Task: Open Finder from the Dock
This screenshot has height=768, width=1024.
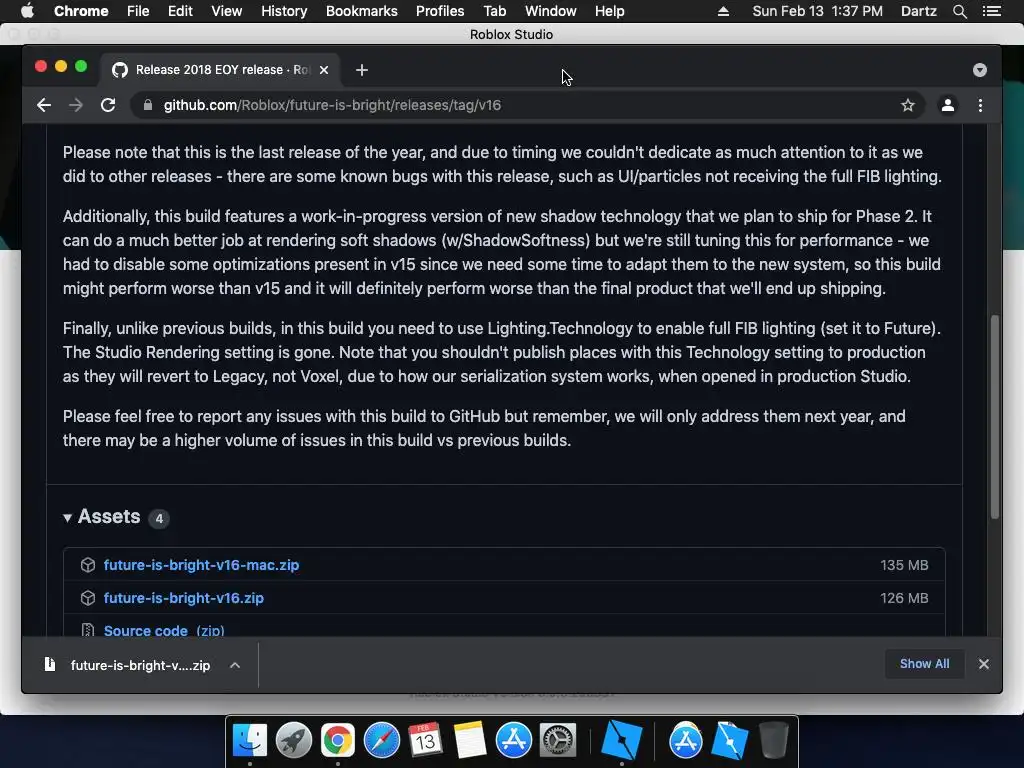Action: (249, 741)
